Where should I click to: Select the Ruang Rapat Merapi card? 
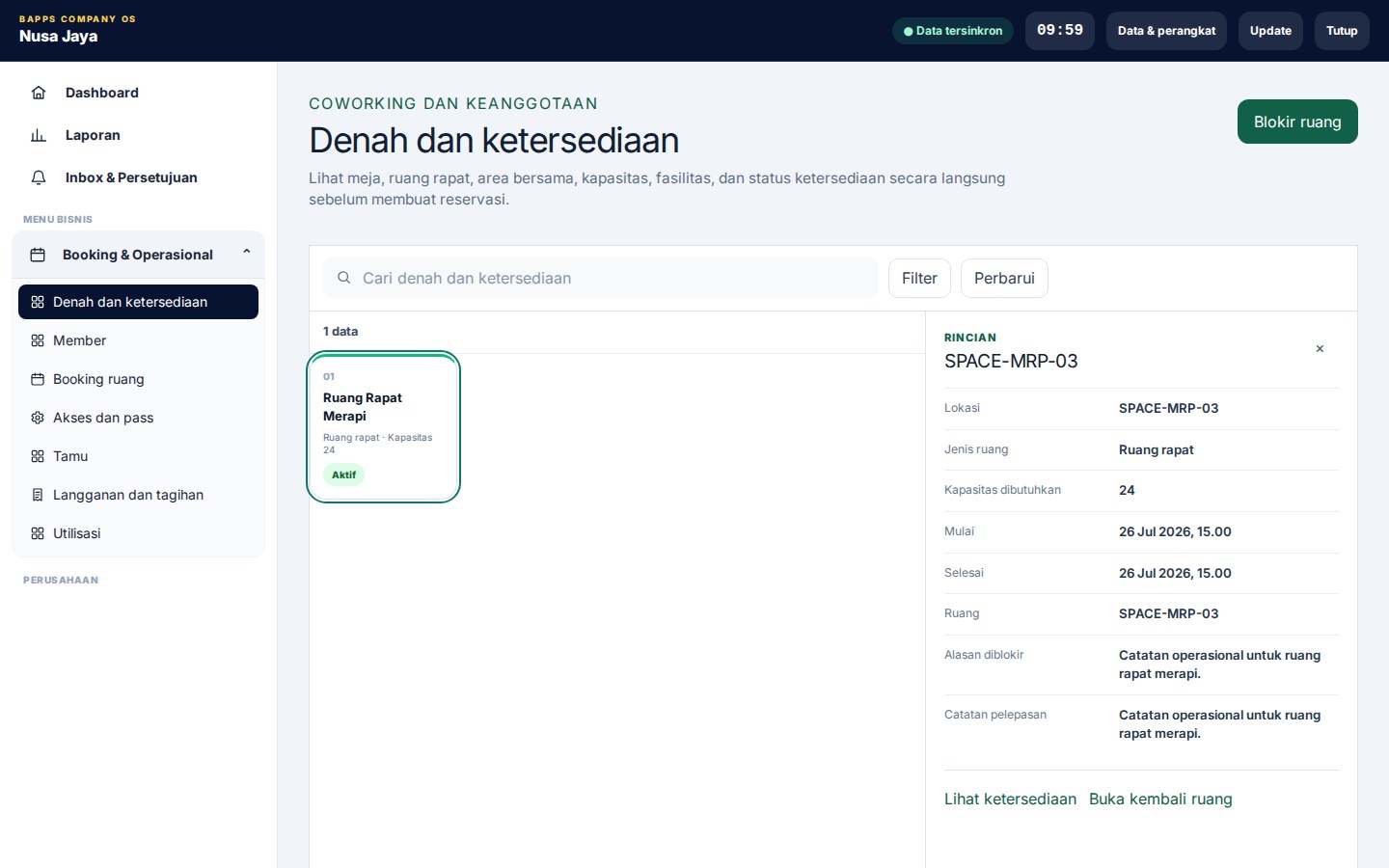pos(383,427)
